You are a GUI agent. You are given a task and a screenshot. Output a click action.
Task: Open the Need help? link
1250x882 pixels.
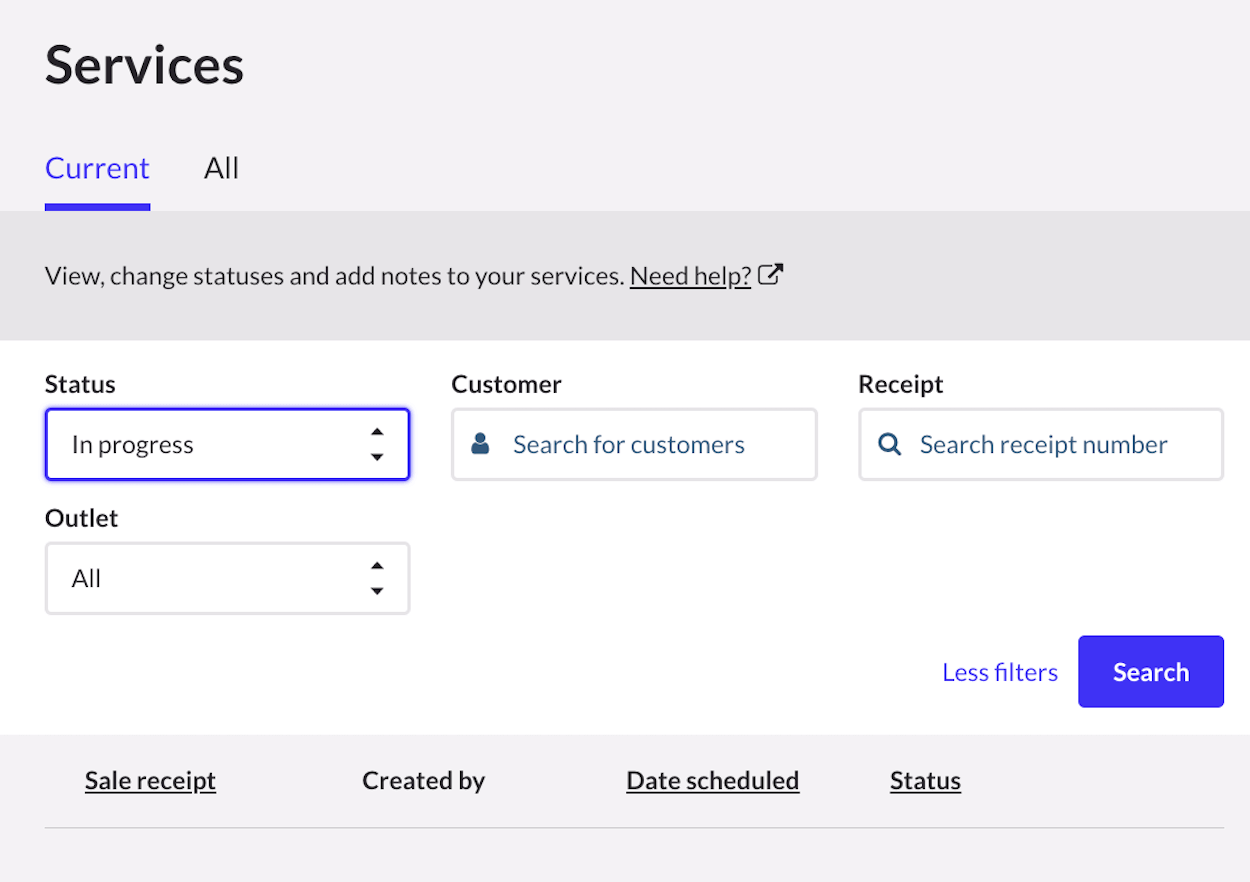pyautogui.click(x=690, y=276)
